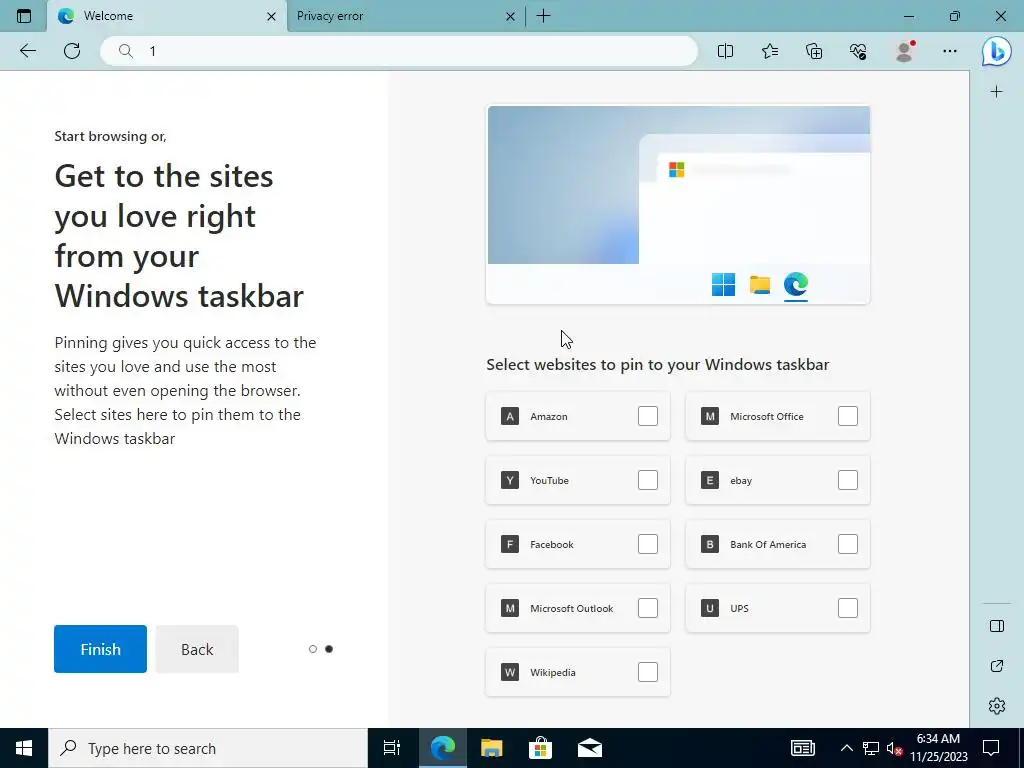Screen dimensions: 1024x768
Task: Show hidden system tray icons
Action: 846,748
